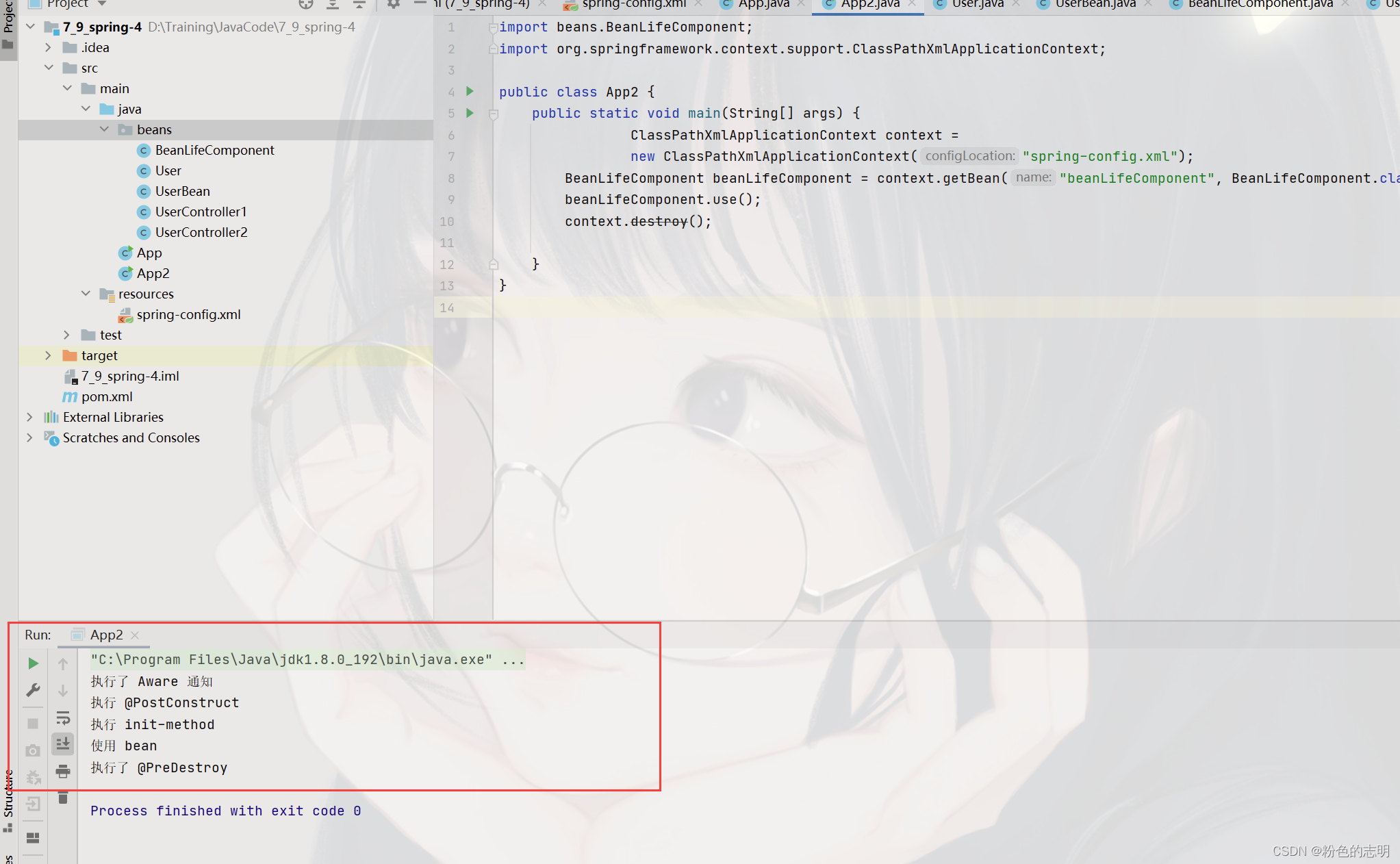Click Down the Stack Trace arrow
The image size is (1400, 864).
pos(63,690)
